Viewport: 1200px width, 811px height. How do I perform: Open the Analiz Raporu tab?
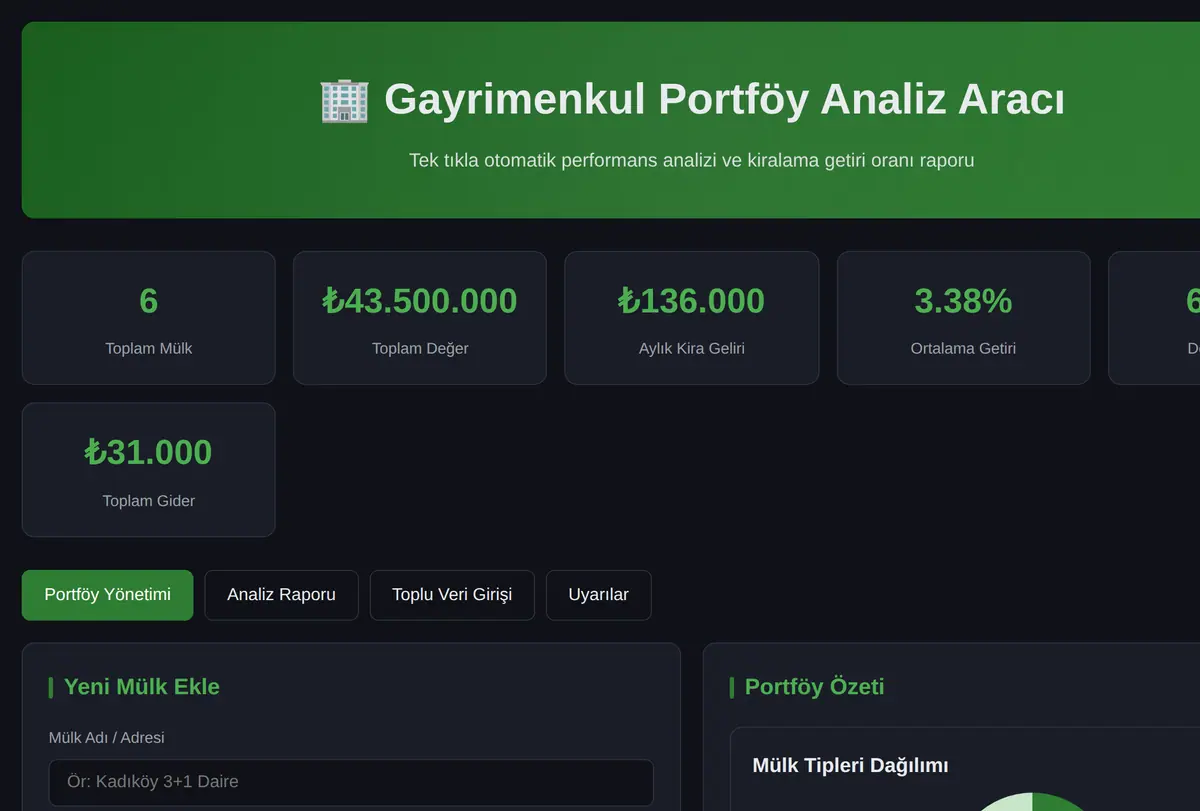pos(281,595)
